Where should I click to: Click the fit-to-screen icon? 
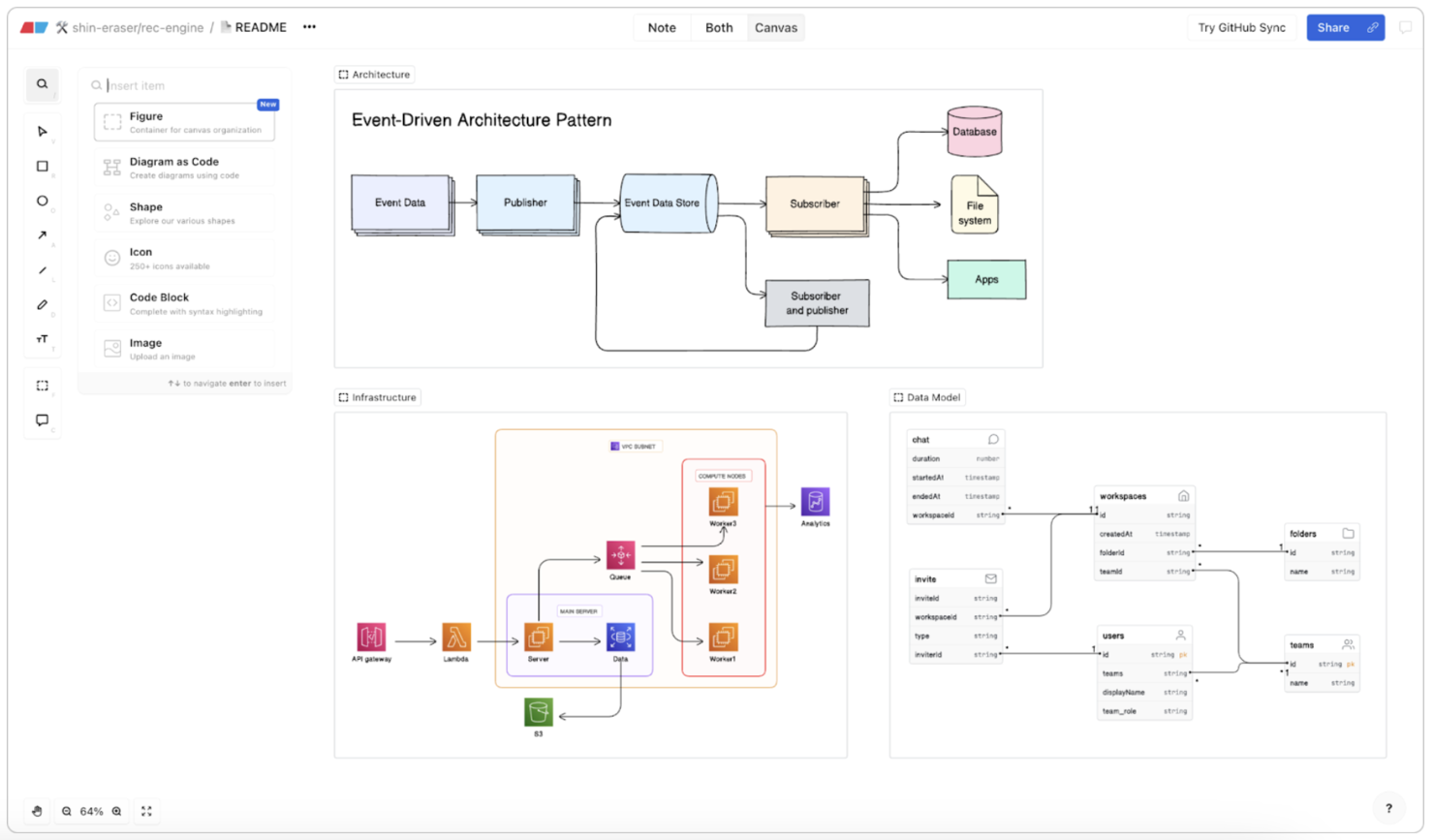pos(146,811)
